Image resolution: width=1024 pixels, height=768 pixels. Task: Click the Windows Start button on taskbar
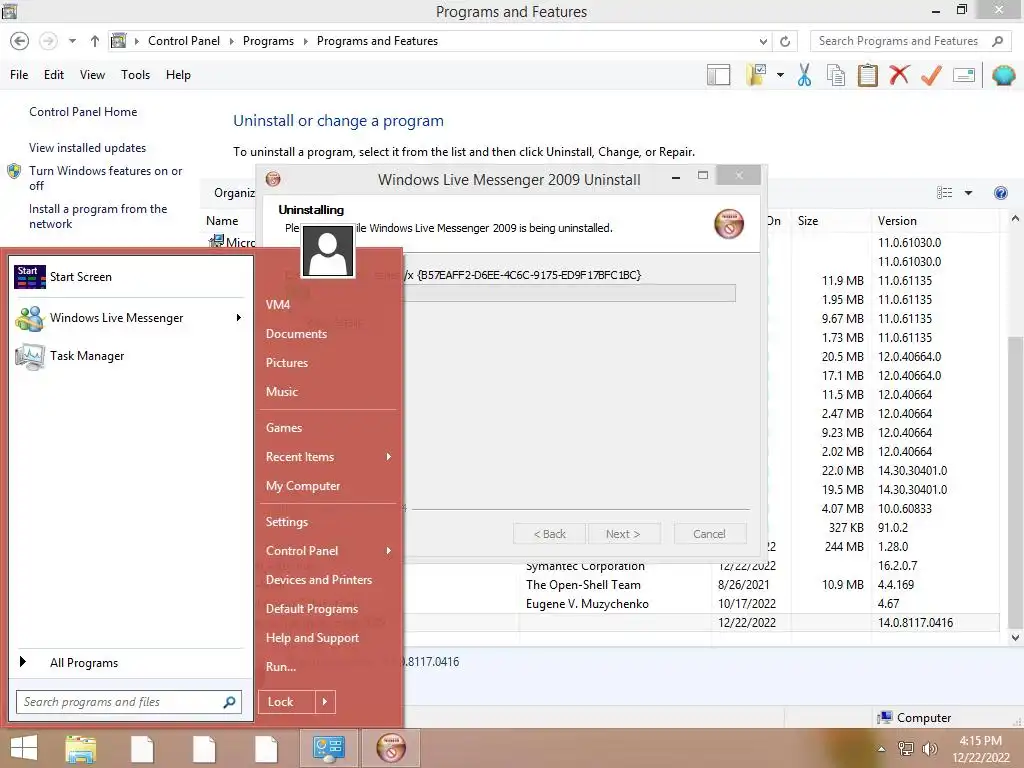click(x=24, y=748)
